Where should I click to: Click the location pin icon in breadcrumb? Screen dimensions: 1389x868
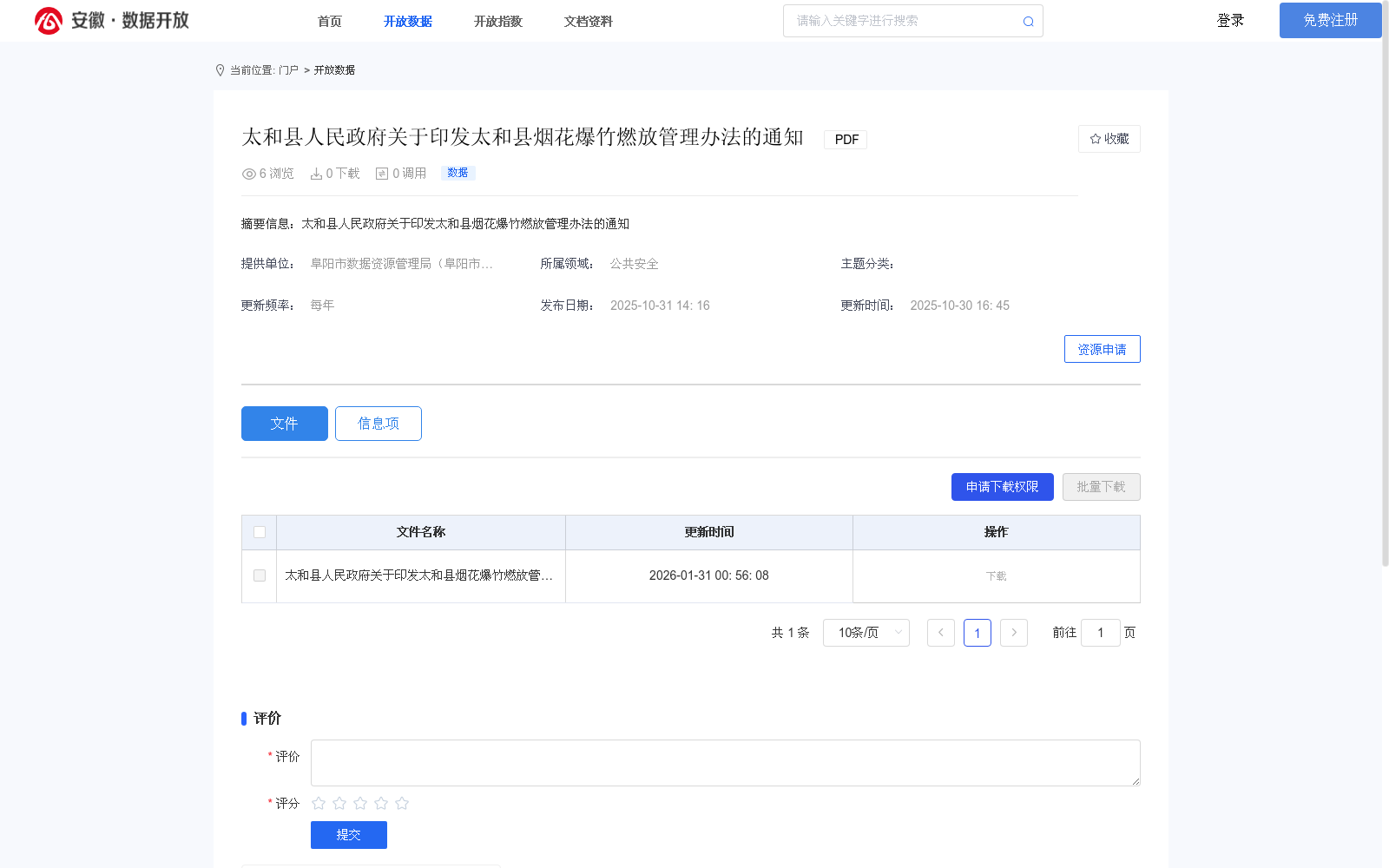click(220, 70)
